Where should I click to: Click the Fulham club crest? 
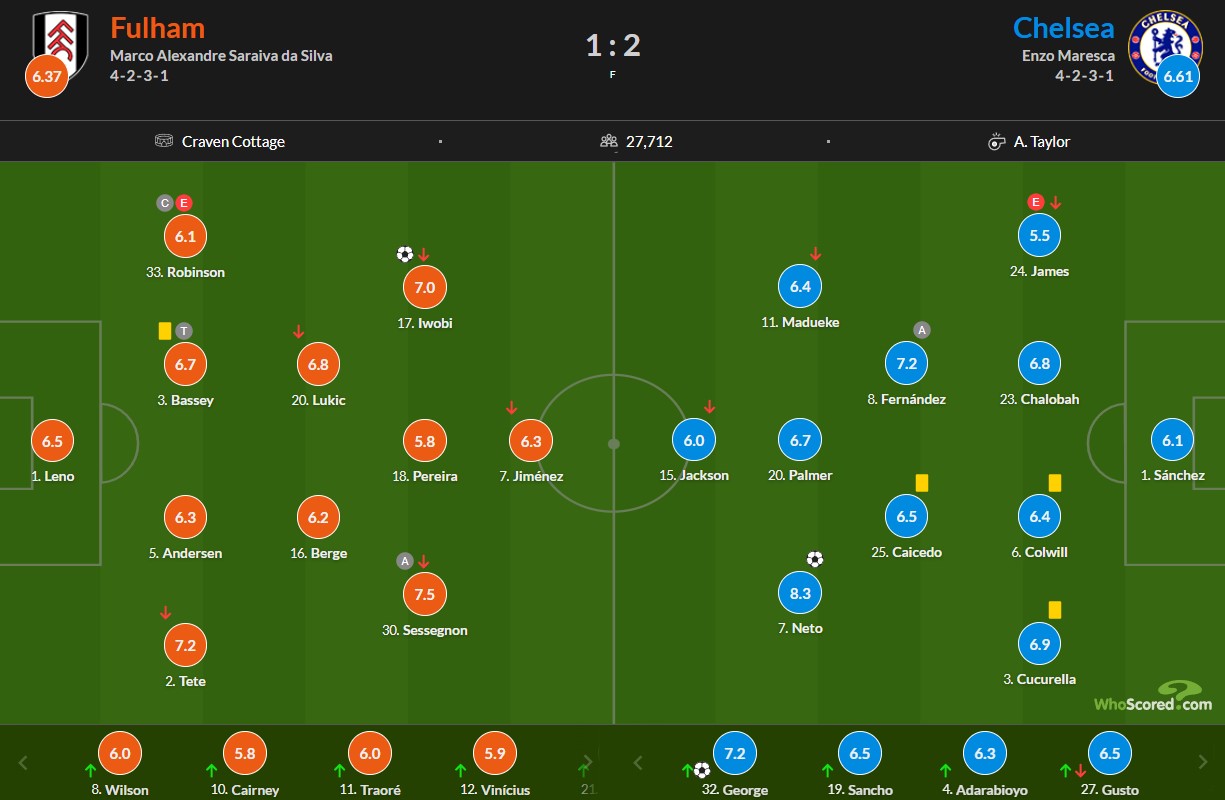62,38
